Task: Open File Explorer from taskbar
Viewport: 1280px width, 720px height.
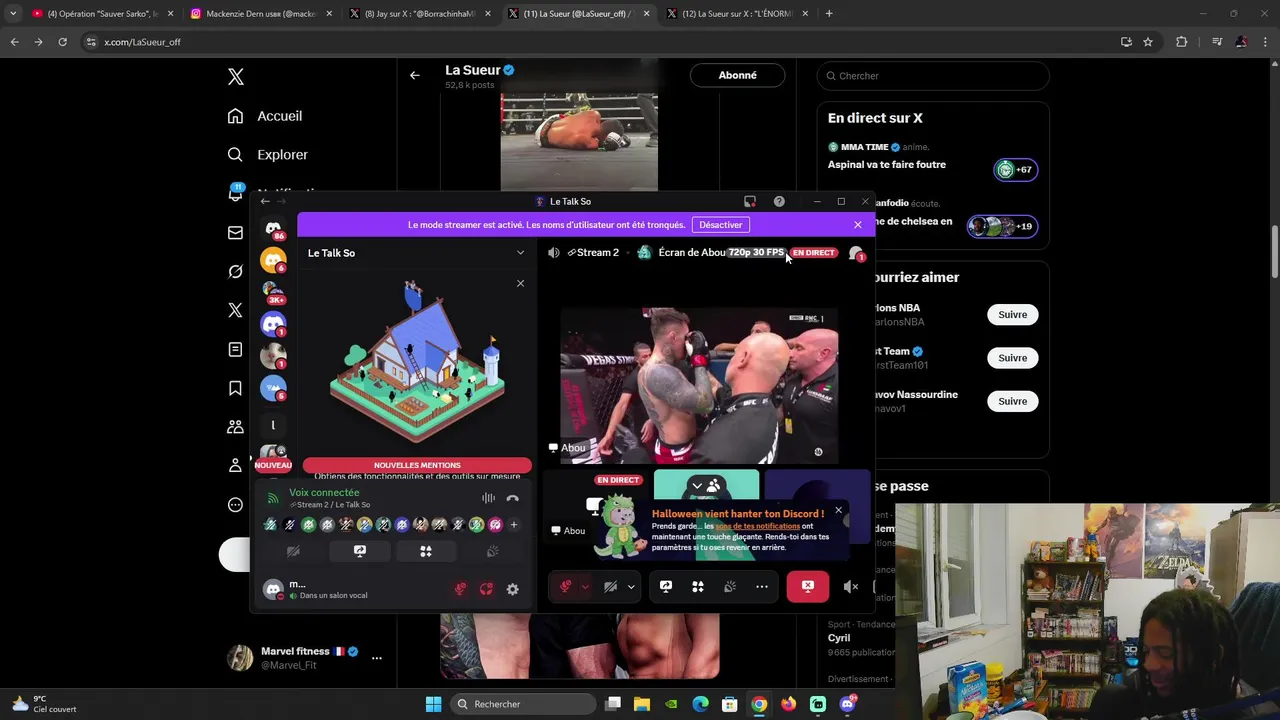Action: click(x=642, y=704)
